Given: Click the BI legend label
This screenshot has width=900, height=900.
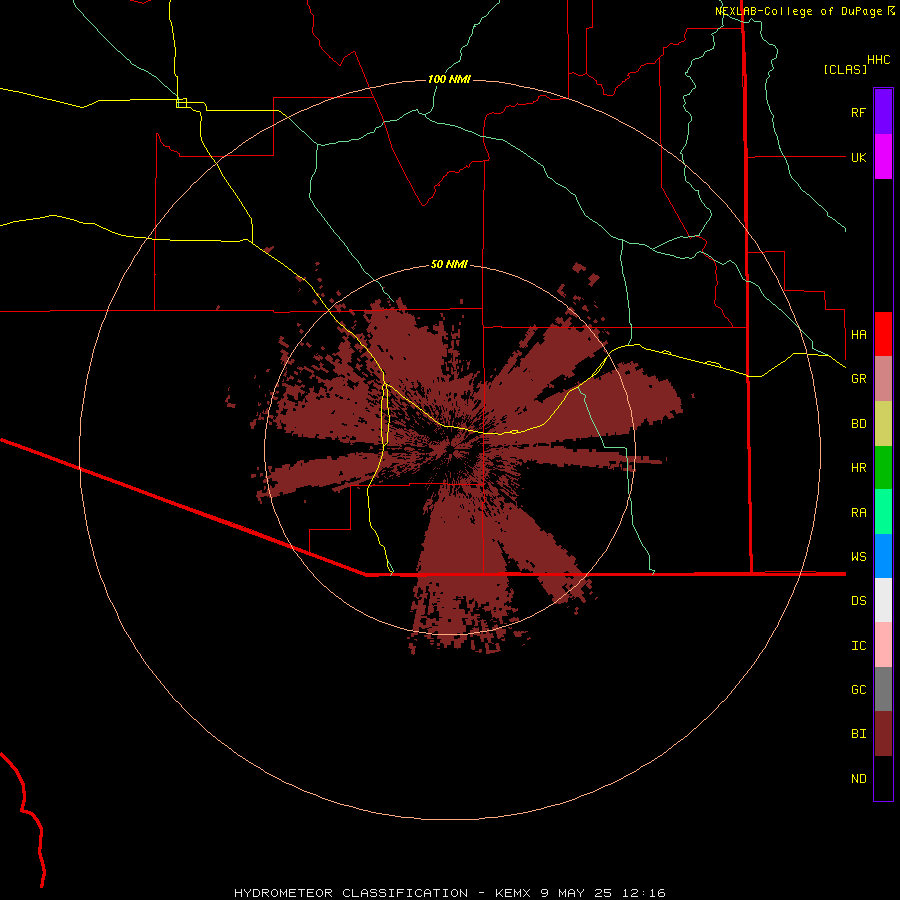Looking at the screenshot, I should (858, 734).
